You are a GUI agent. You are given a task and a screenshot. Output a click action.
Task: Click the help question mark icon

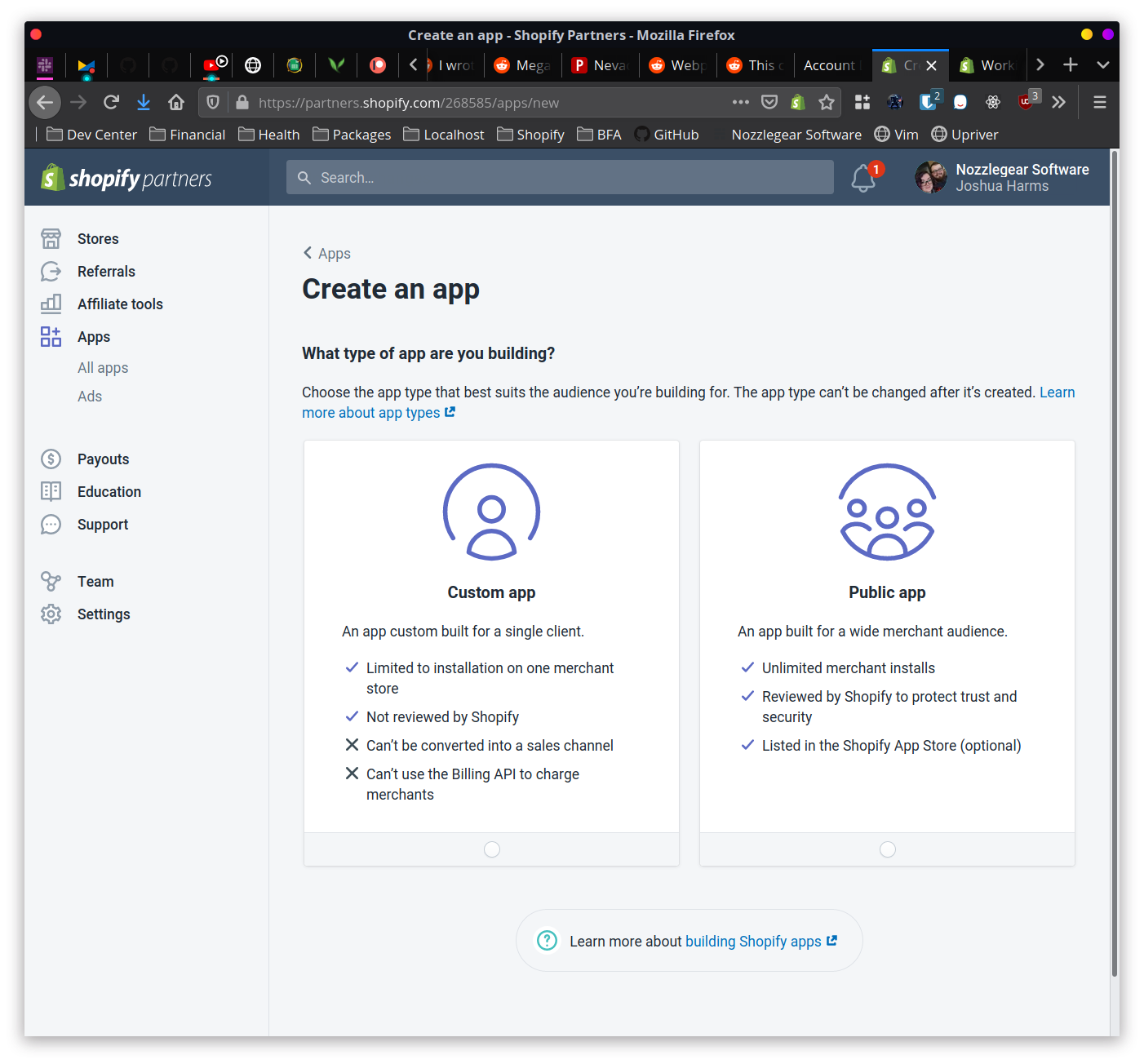[547, 941]
